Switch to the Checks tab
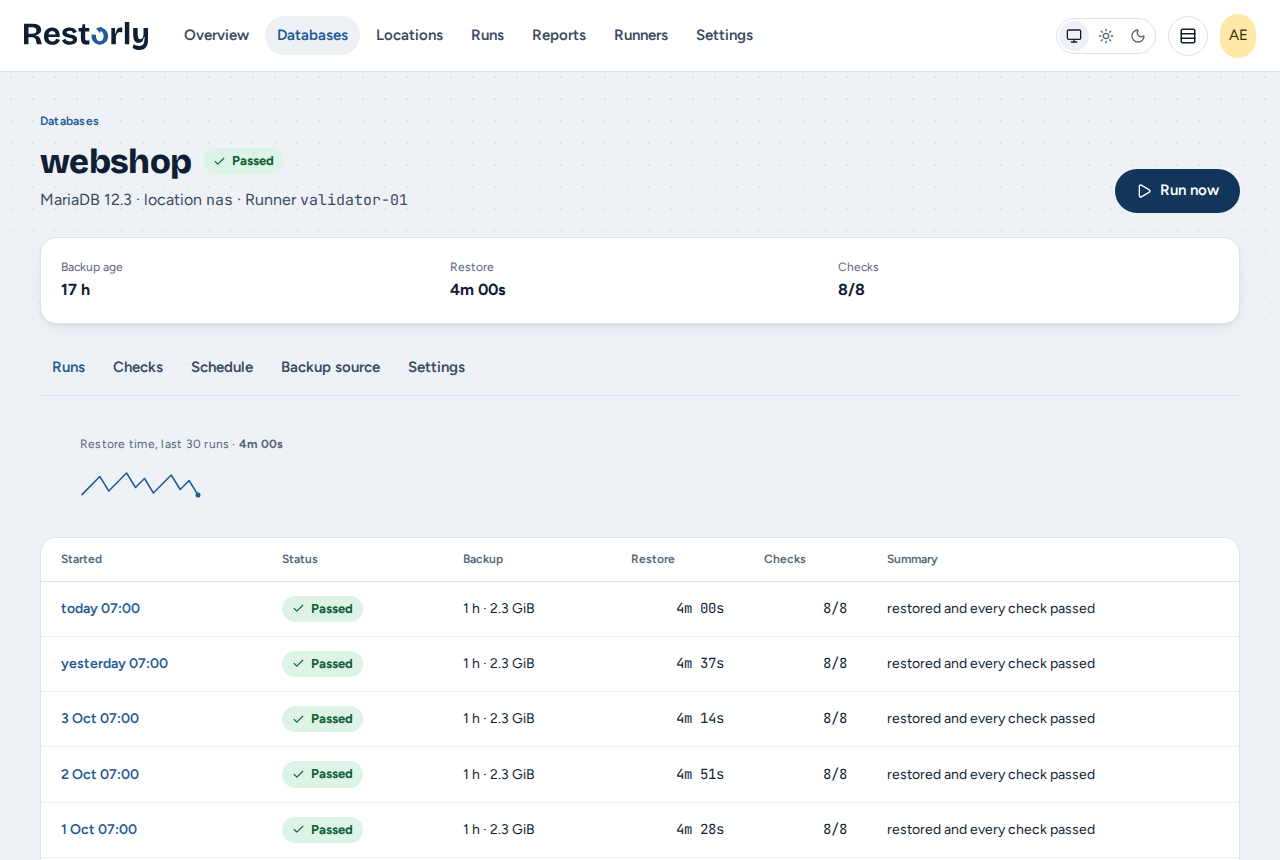Viewport: 1280px width, 860px height. [x=138, y=367]
